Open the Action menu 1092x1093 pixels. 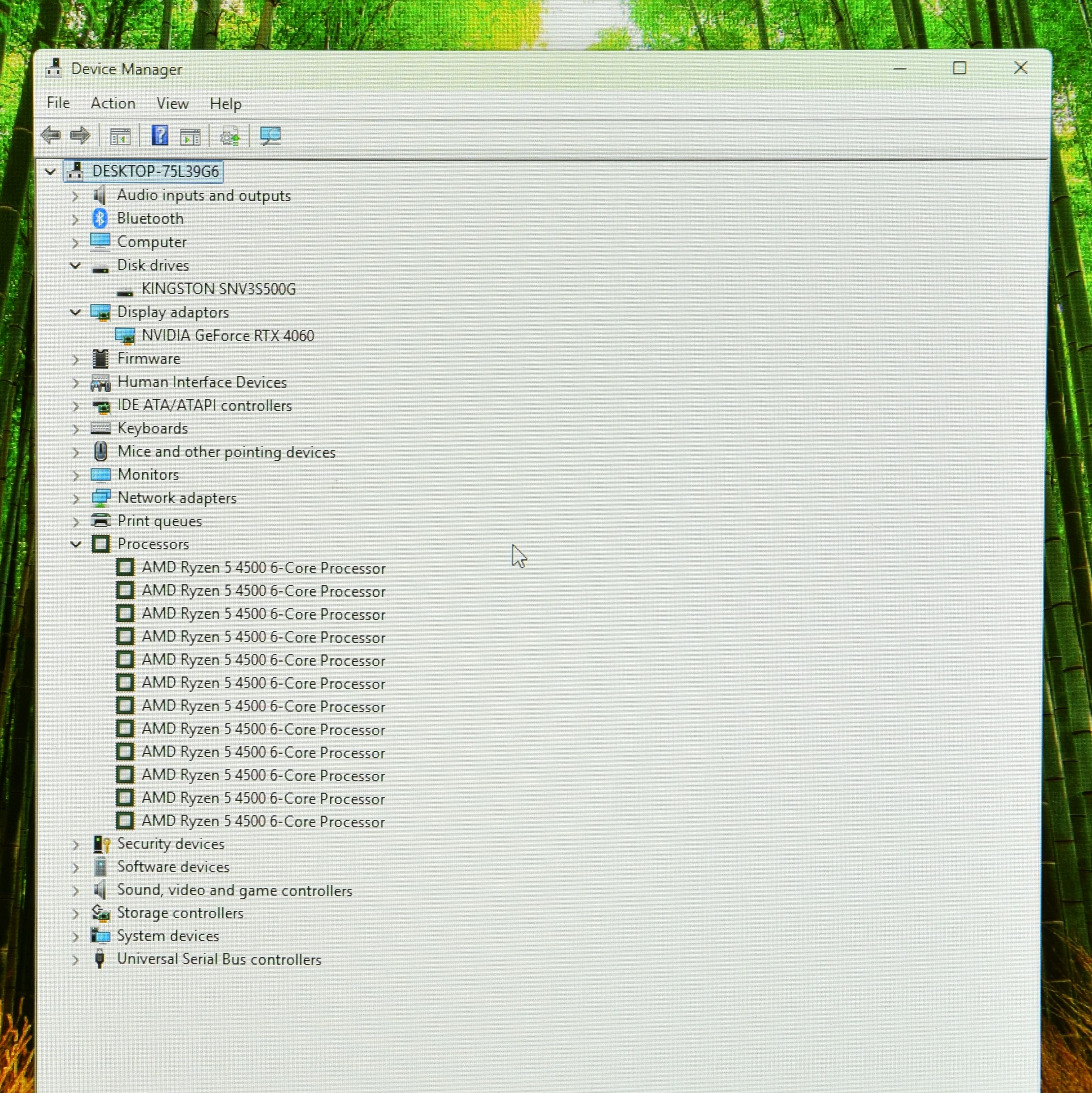click(113, 103)
